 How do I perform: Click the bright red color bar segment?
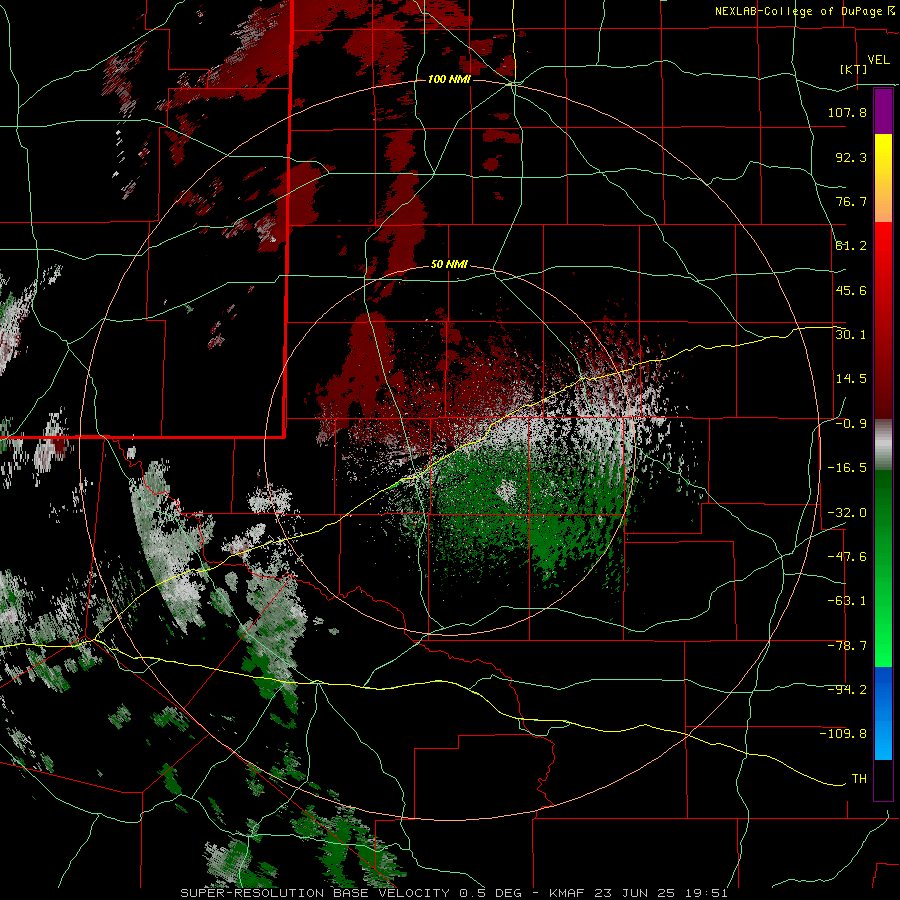click(883, 247)
